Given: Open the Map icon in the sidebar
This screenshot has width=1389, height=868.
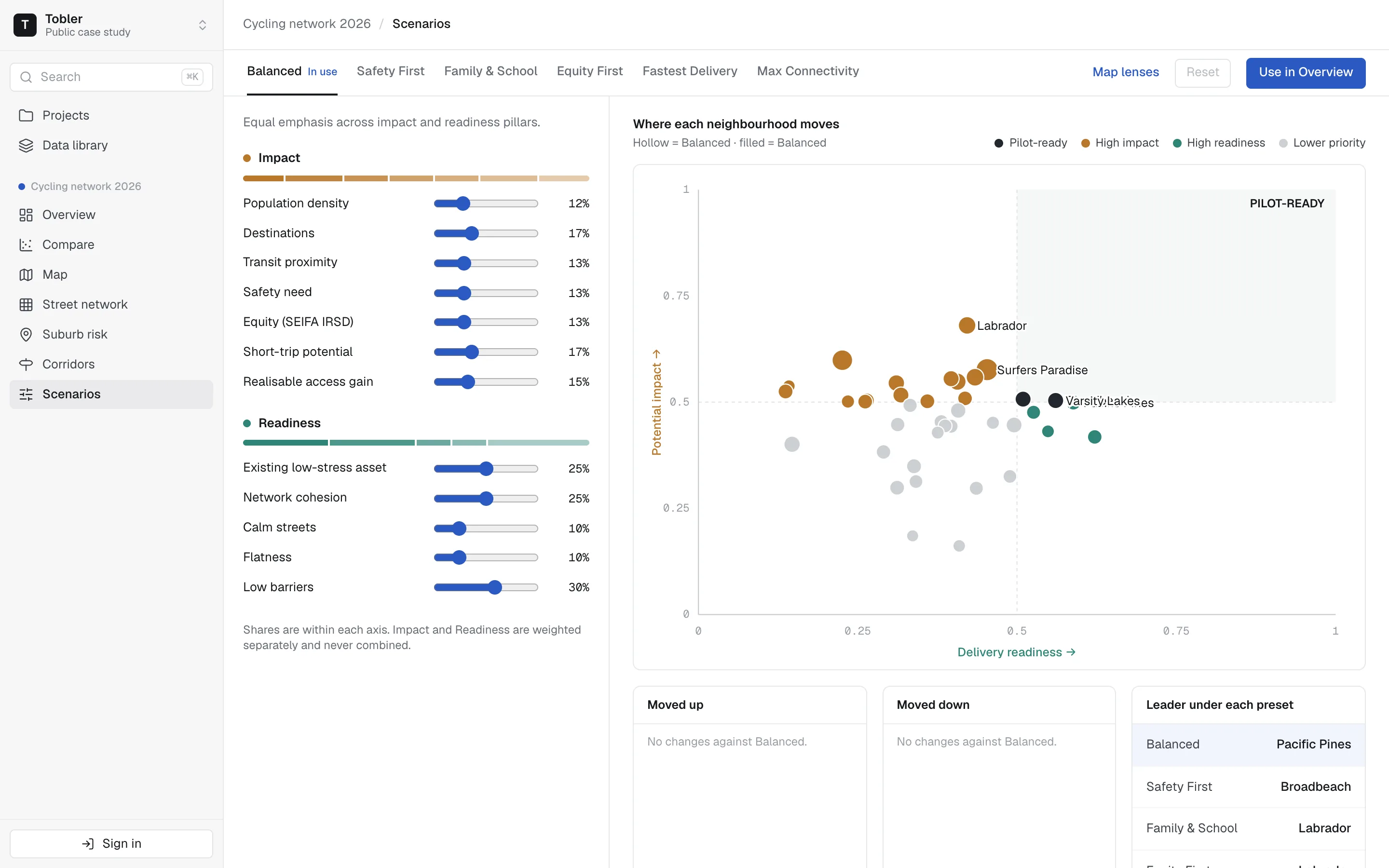Looking at the screenshot, I should pyautogui.click(x=26, y=274).
